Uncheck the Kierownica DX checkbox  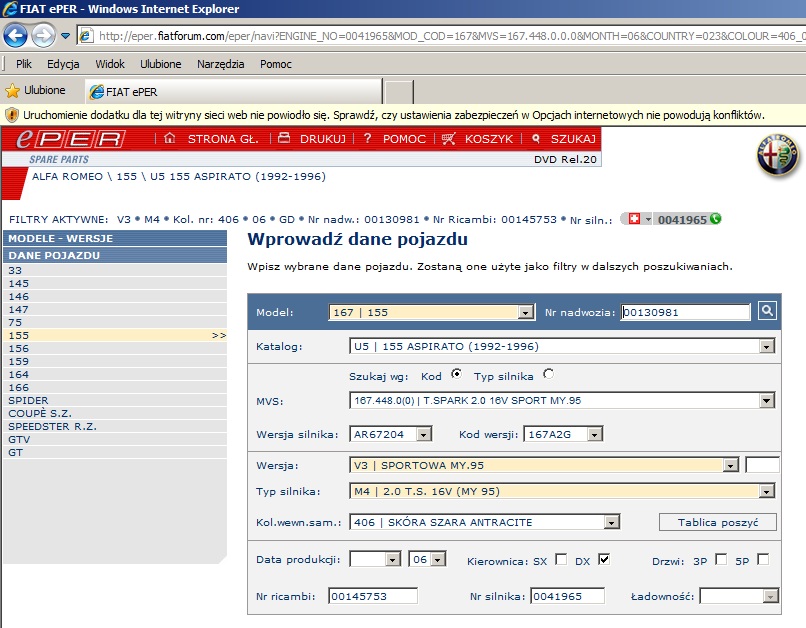604,559
